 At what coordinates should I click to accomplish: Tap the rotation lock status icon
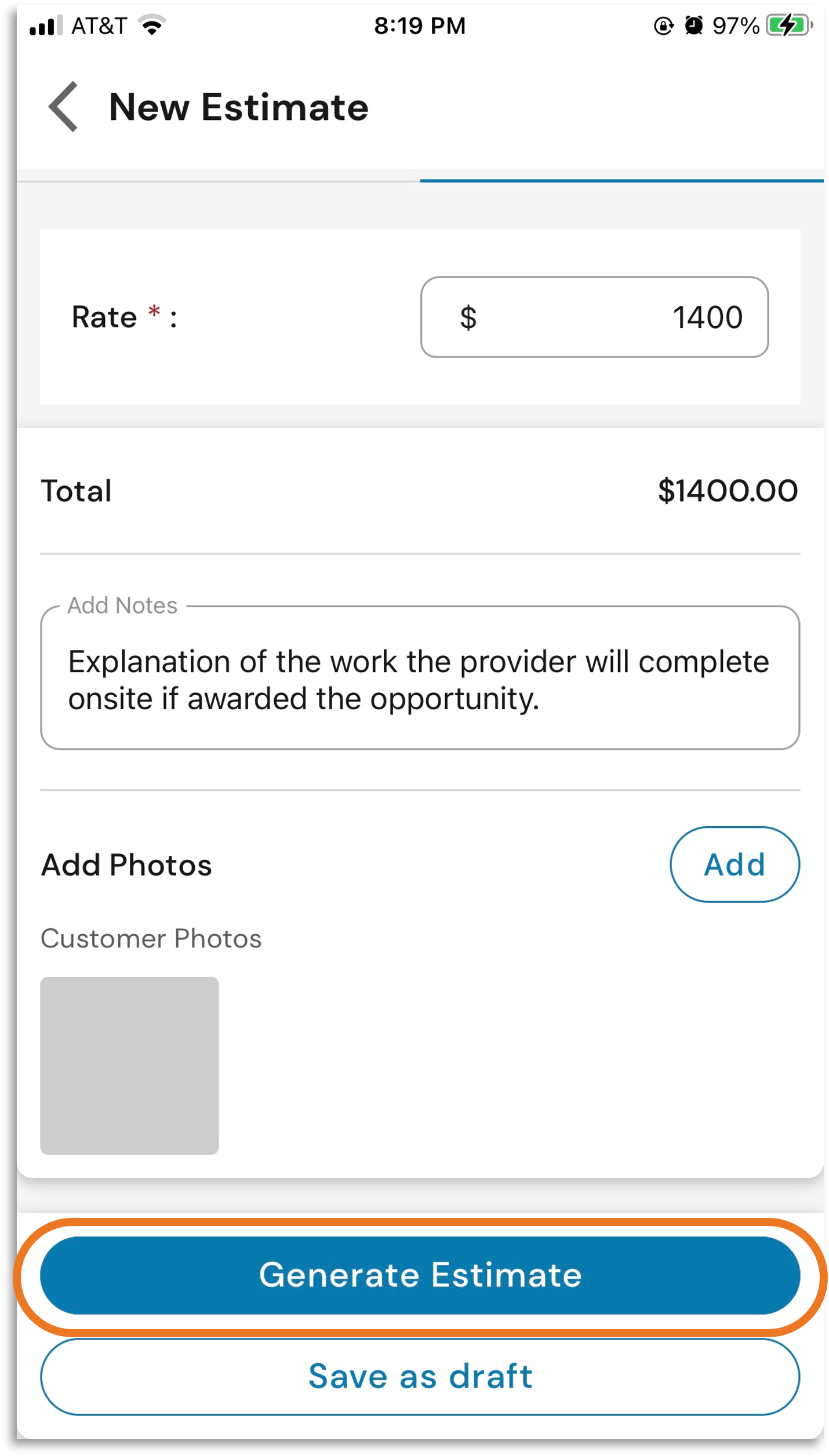tap(663, 26)
